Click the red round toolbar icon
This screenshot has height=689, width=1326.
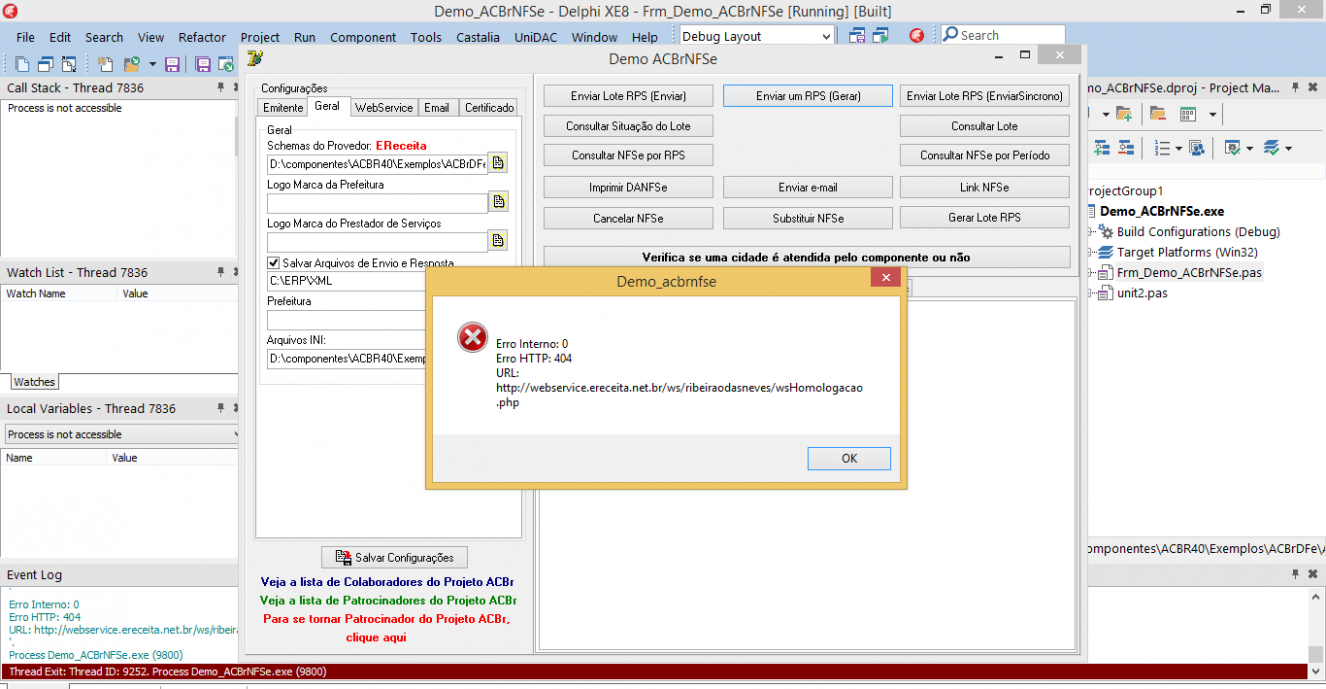916,36
